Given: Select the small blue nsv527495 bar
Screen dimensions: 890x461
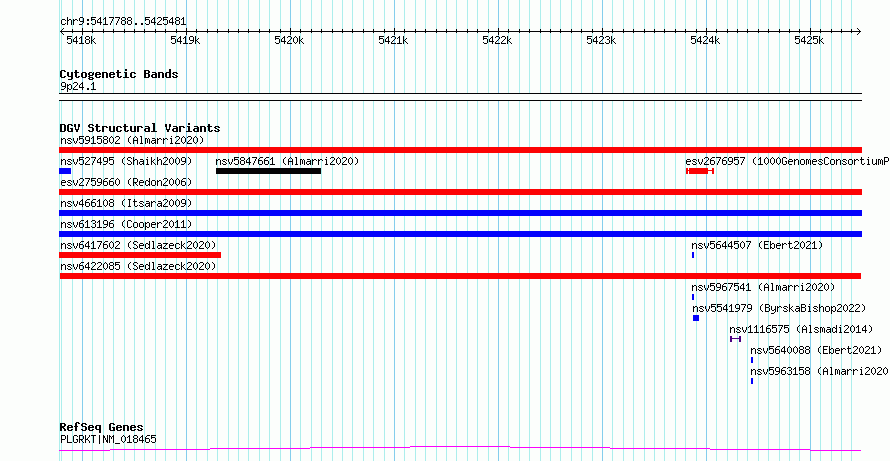Looking at the screenshot, I should coord(65,171).
